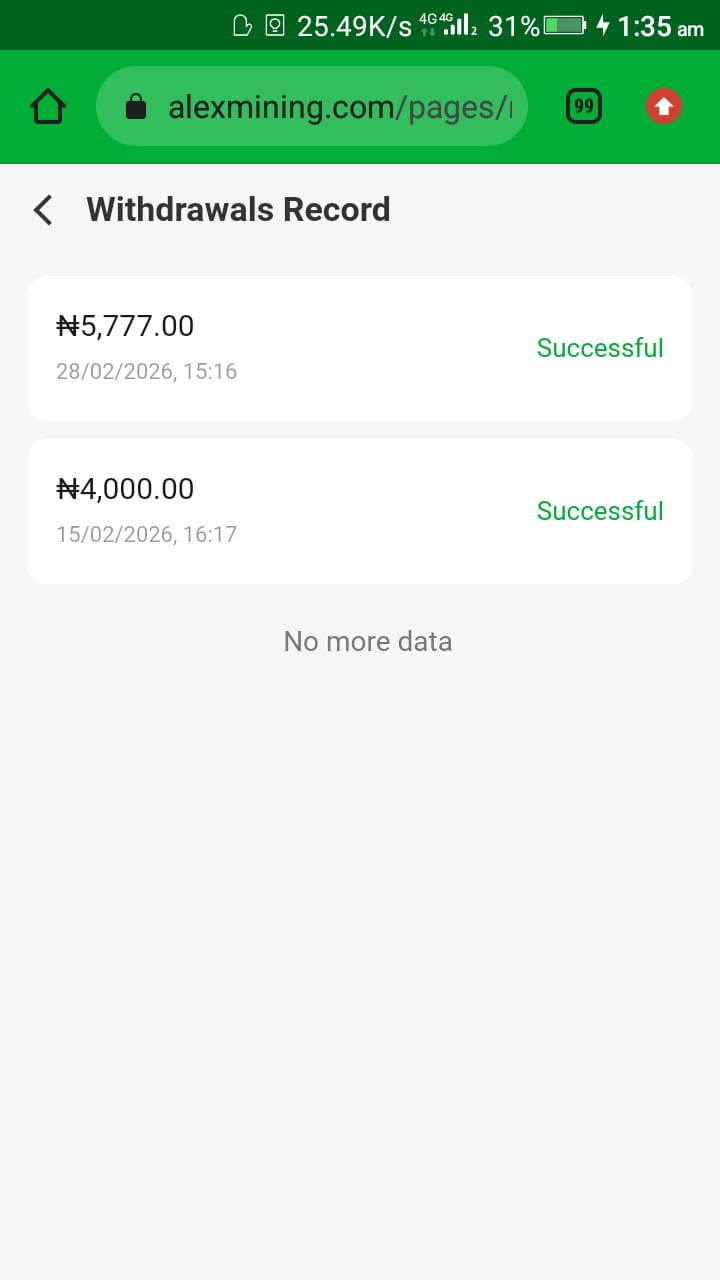Tap the 28/02/2026, 15:16 date text
Screen dimensions: 720x1280
[x=146, y=372]
